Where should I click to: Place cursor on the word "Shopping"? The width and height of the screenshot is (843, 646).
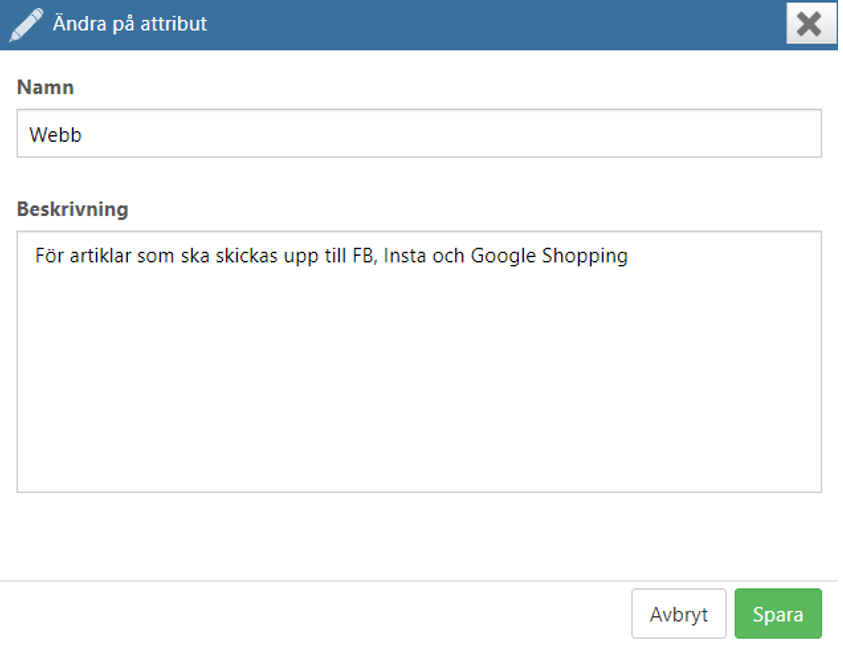584,256
